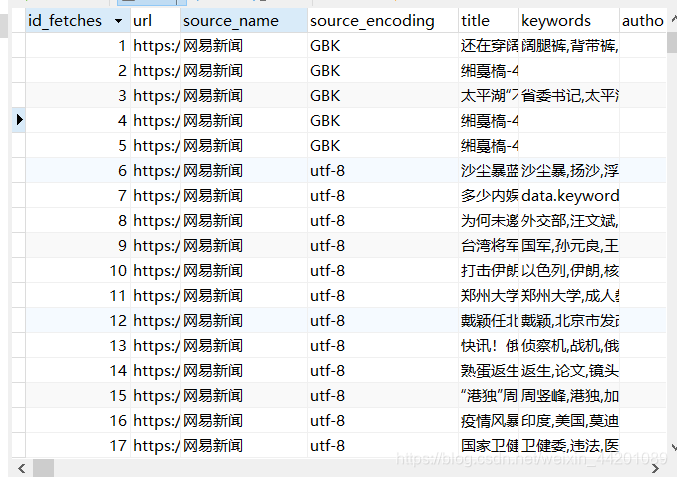
Task: Select id_fetches cell with value 12
Action: tap(78, 320)
